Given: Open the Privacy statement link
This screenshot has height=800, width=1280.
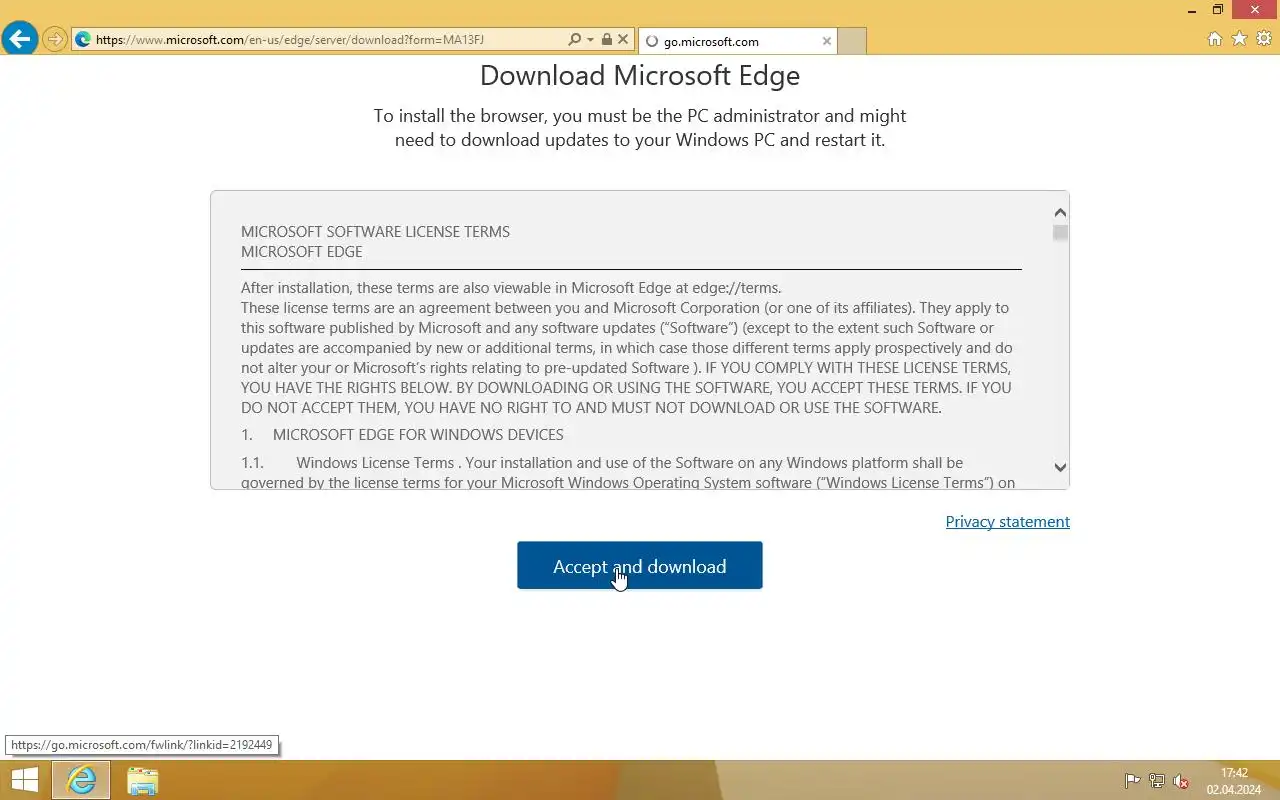Looking at the screenshot, I should click(1008, 521).
